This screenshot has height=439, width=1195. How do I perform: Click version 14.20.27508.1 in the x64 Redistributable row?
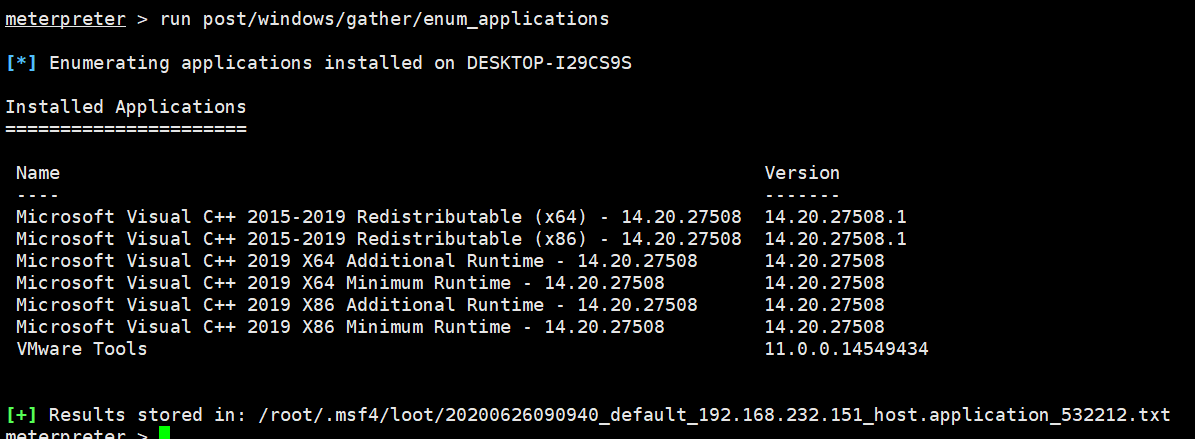(835, 217)
